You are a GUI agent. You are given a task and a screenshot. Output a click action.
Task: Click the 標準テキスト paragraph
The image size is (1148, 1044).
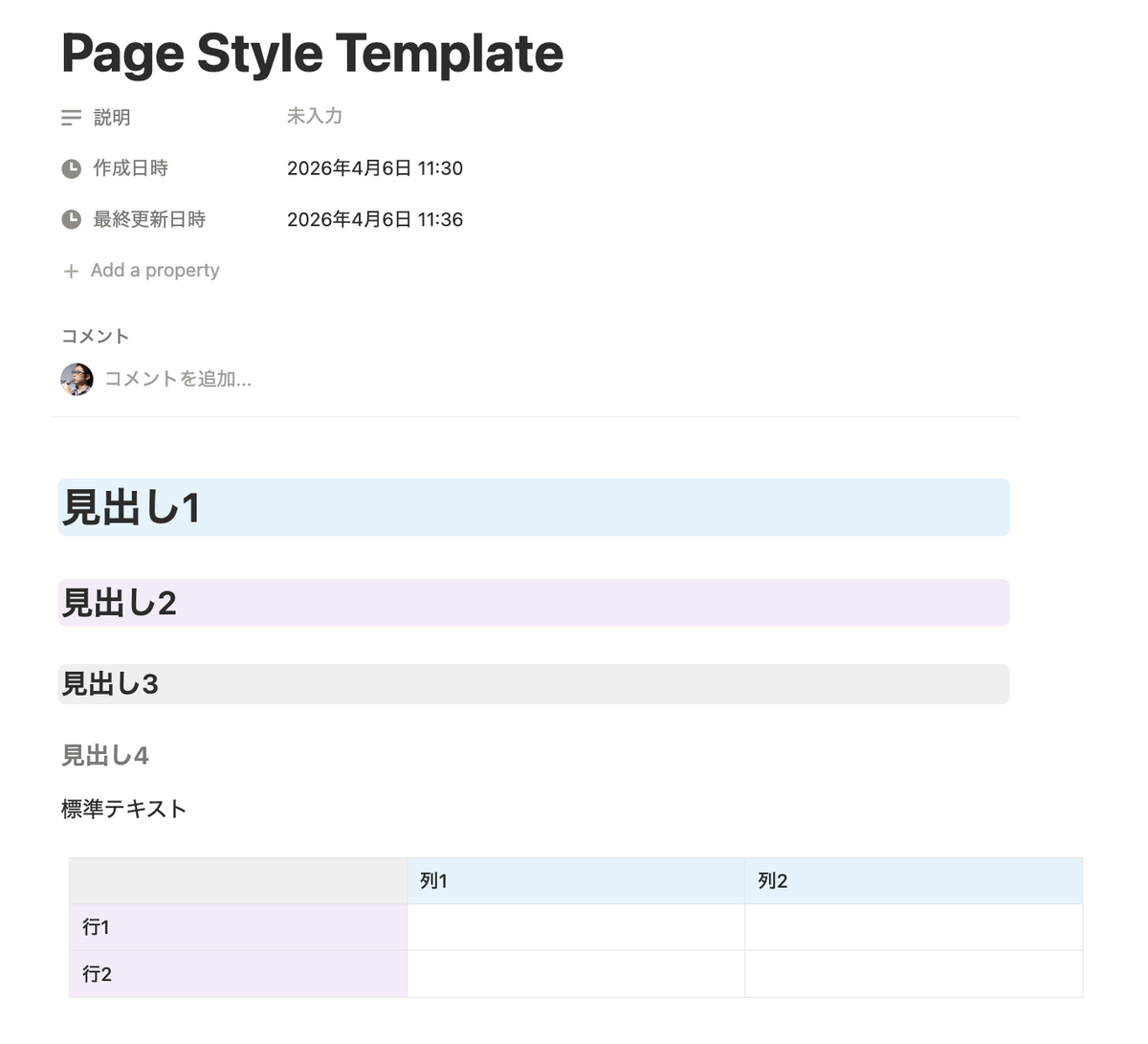(124, 809)
